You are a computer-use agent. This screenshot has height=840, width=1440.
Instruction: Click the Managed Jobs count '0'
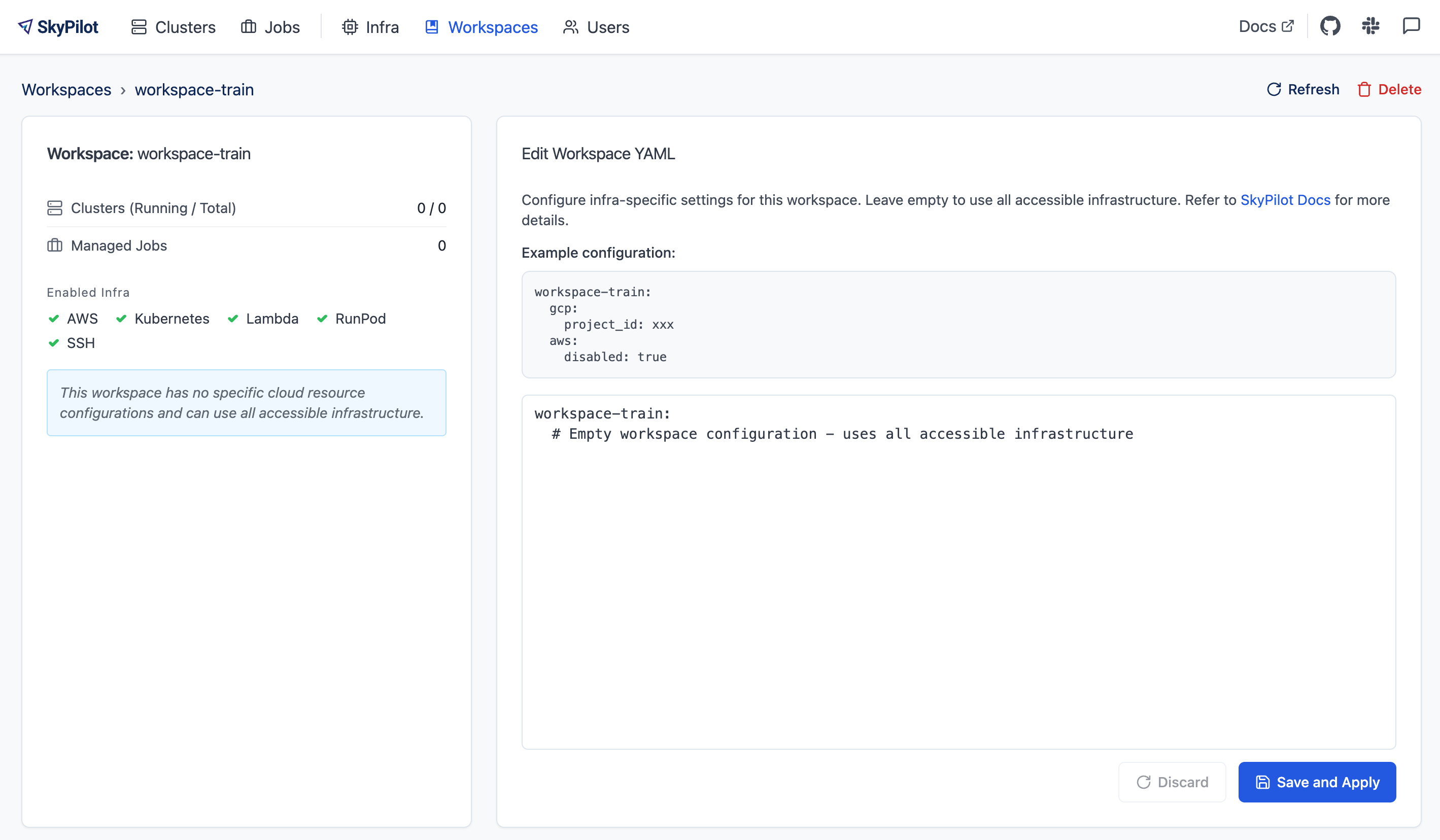pyautogui.click(x=442, y=245)
